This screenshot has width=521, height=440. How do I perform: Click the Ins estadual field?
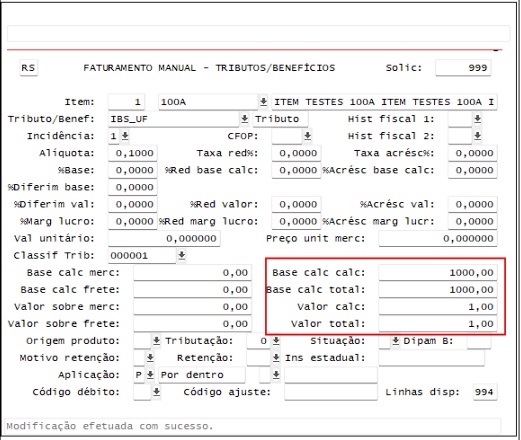pos(432,358)
